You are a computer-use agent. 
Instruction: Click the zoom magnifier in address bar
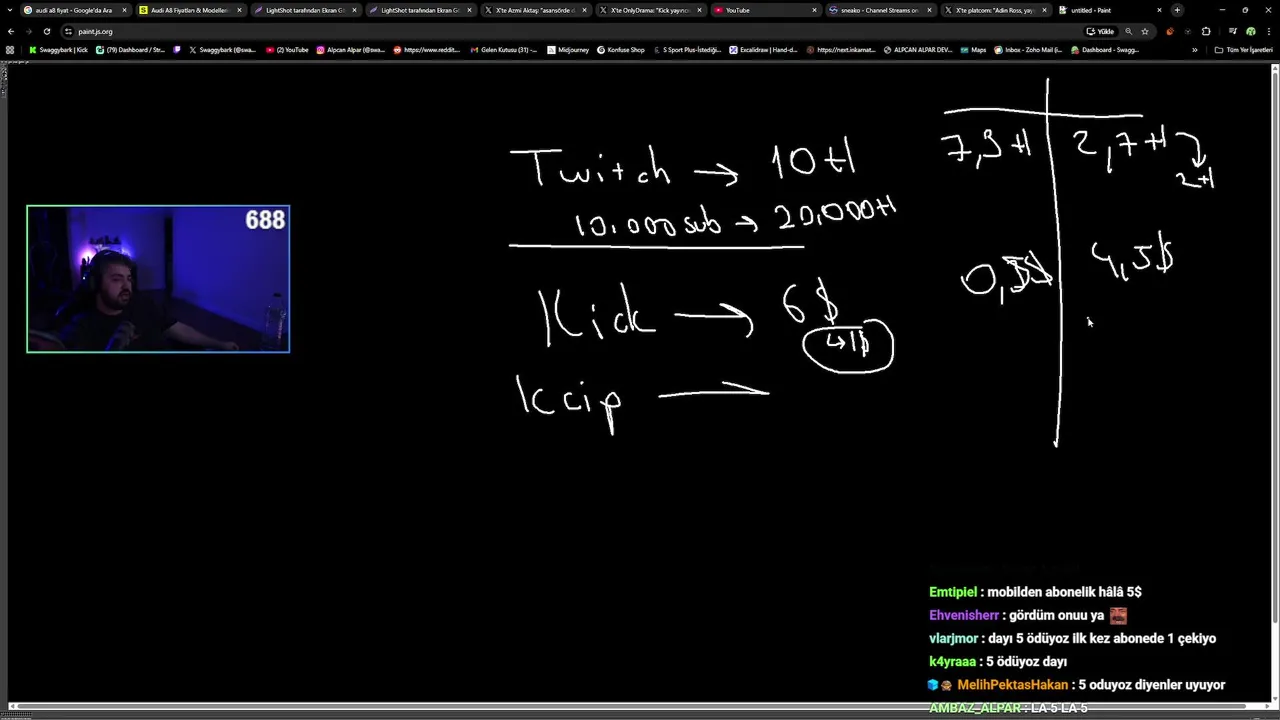(x=1128, y=31)
